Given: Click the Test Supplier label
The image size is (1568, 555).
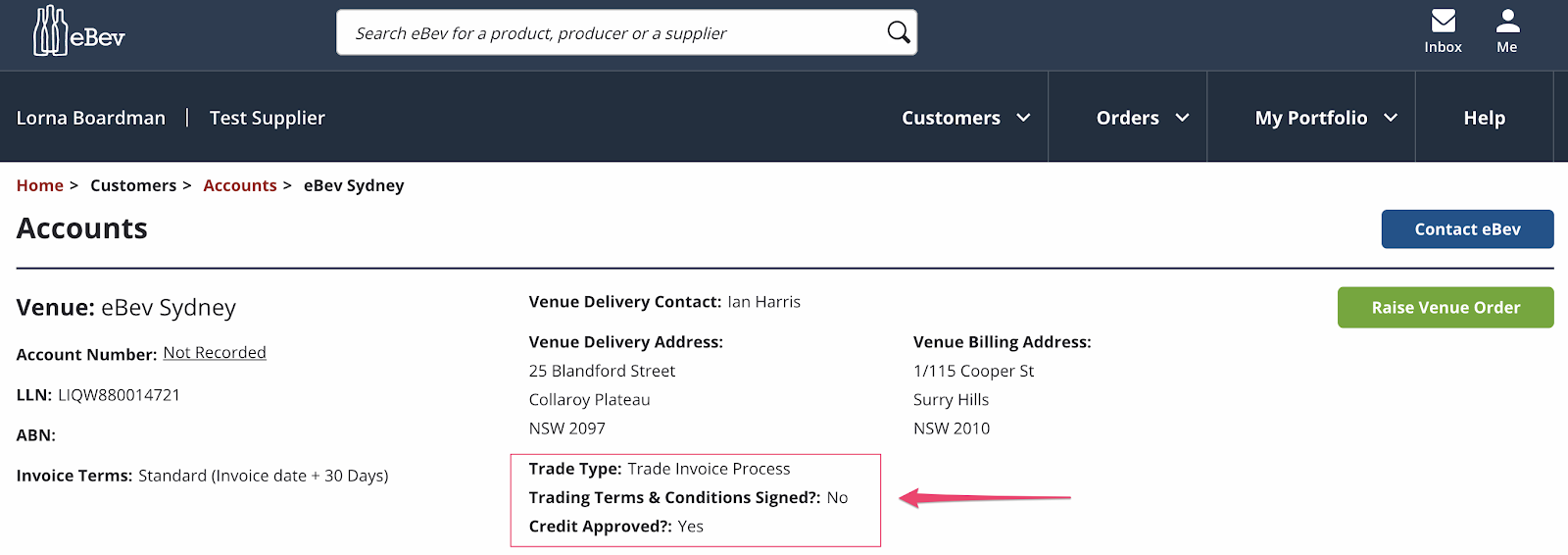Looking at the screenshot, I should (x=267, y=118).
